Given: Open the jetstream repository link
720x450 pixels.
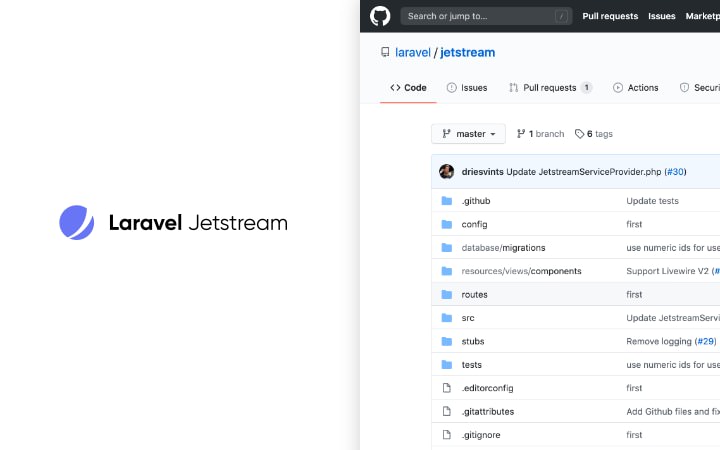Looking at the screenshot, I should click(x=467, y=52).
